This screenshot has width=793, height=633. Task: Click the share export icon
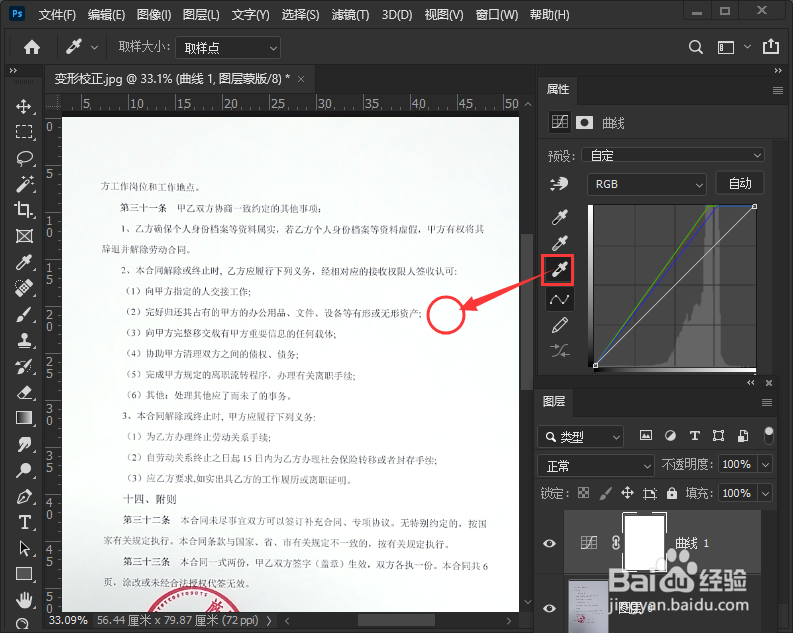click(771, 47)
